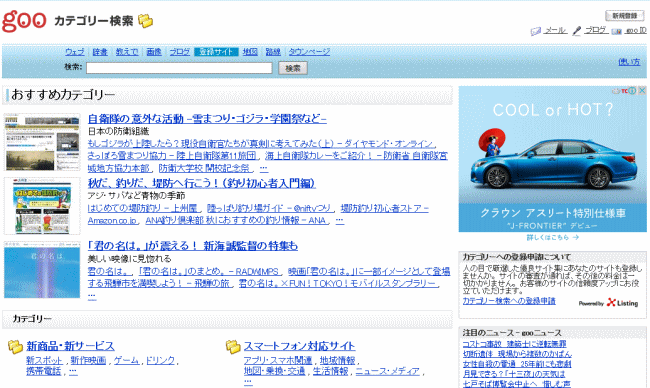Click the goo ID card icon
650x388 pixels.
point(617,31)
